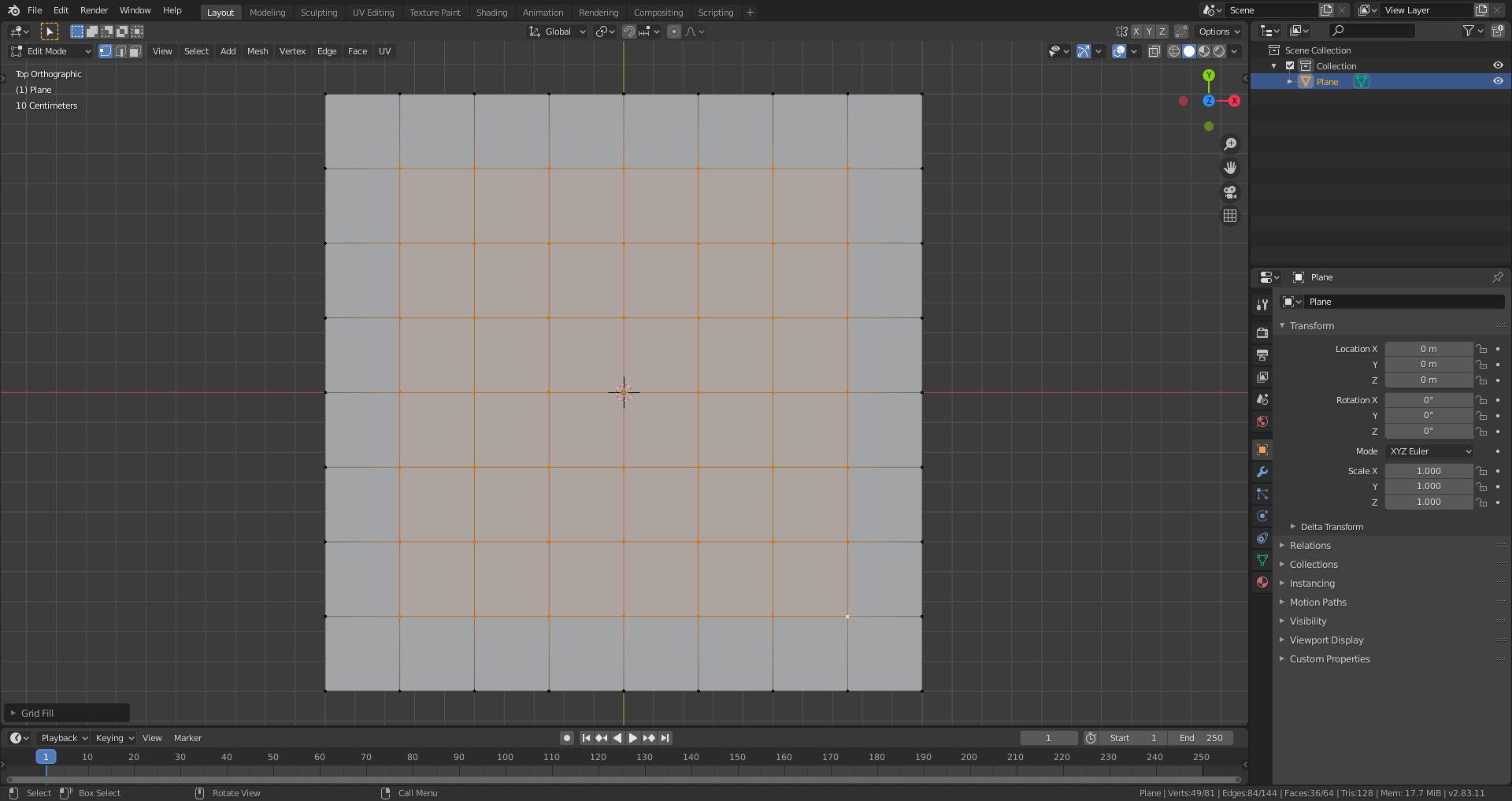
Task: Jump to the end frame in timeline
Action: coord(664,738)
